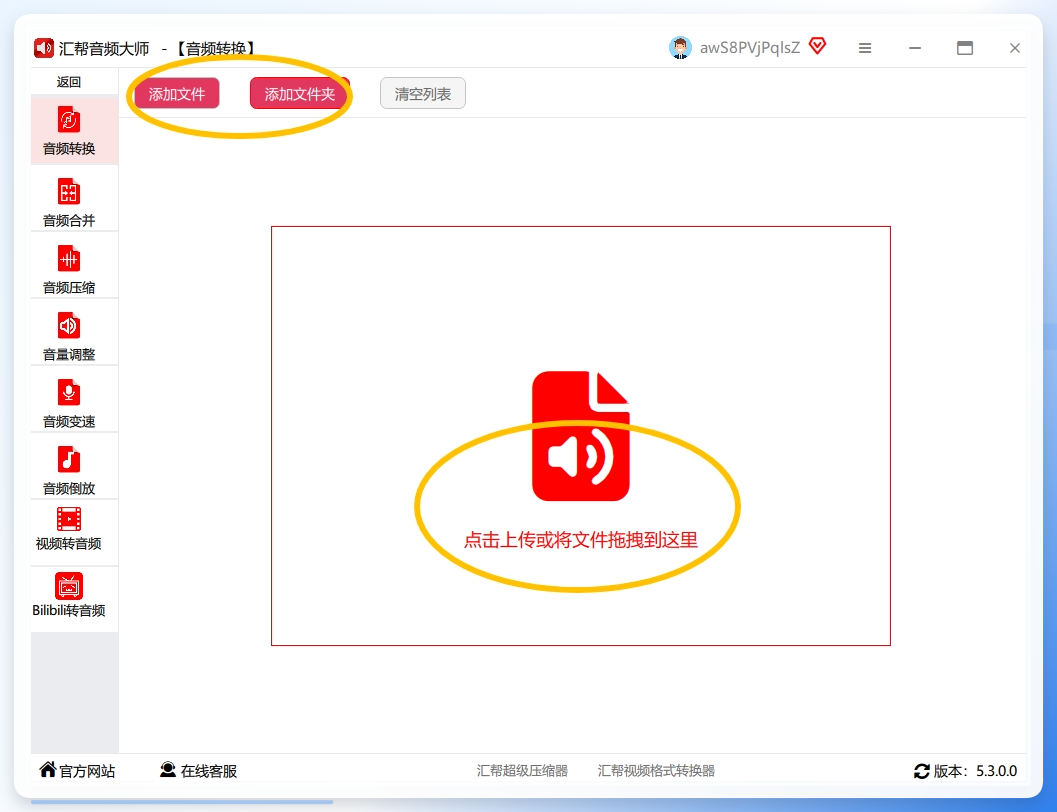Click the 添加文件 add file button
The height and width of the screenshot is (812, 1057).
pyautogui.click(x=177, y=94)
